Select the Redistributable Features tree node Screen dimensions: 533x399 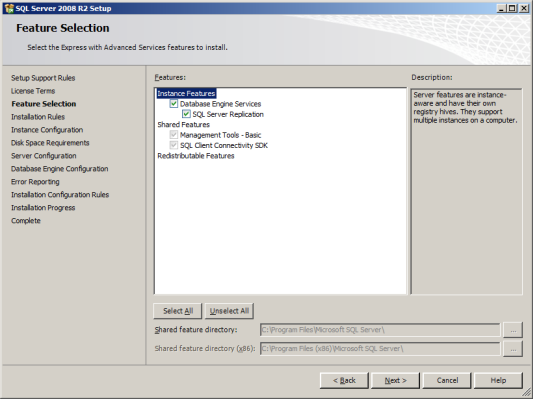click(196, 156)
